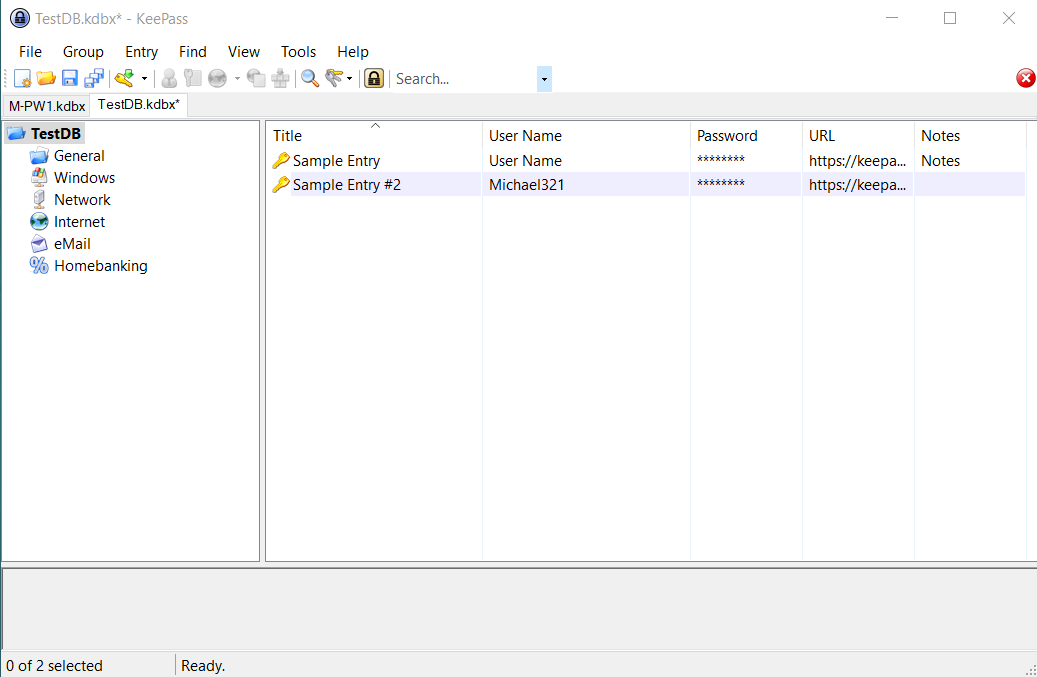Select the TestDB root group
Image resolution: width=1037 pixels, height=677 pixels.
(56, 134)
